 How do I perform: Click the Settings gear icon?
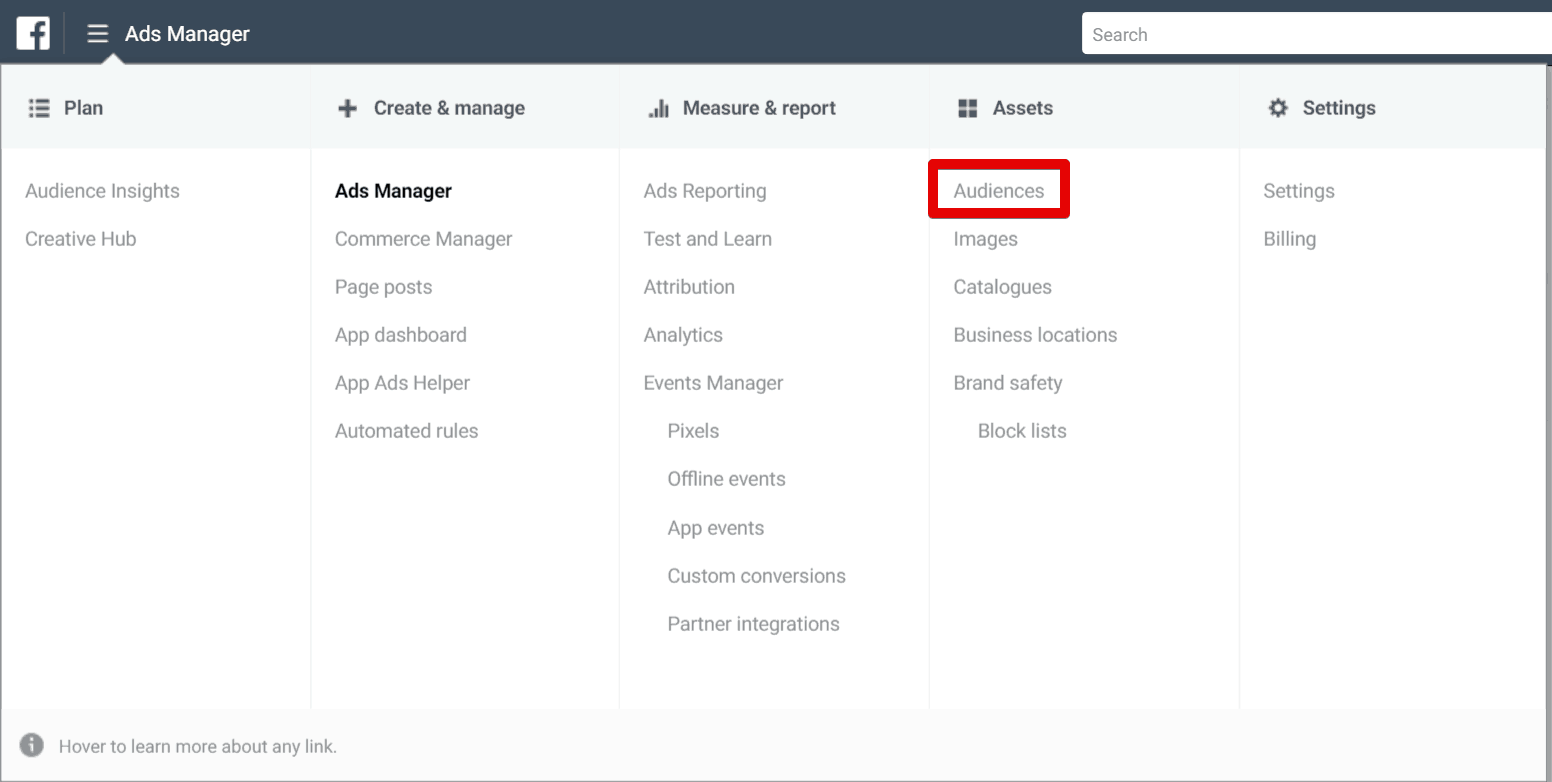1278,108
